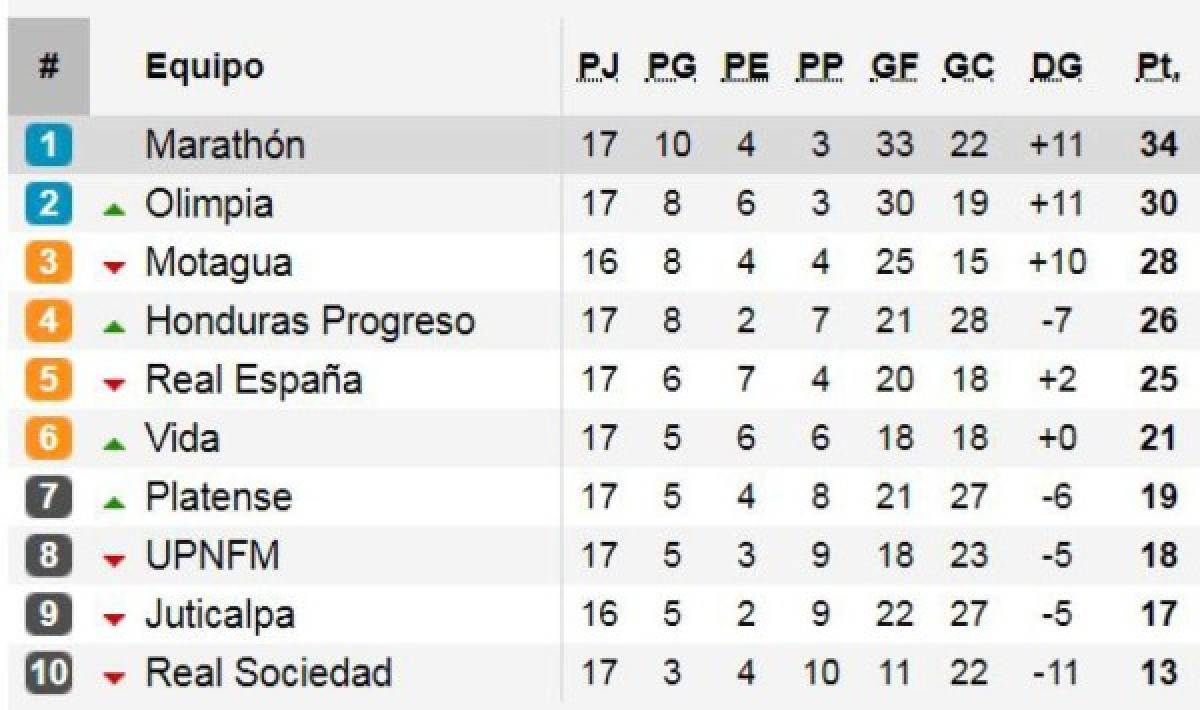Image resolution: width=1200 pixels, height=710 pixels.
Task: Click the orange rank 3 badge
Action: click(x=48, y=263)
